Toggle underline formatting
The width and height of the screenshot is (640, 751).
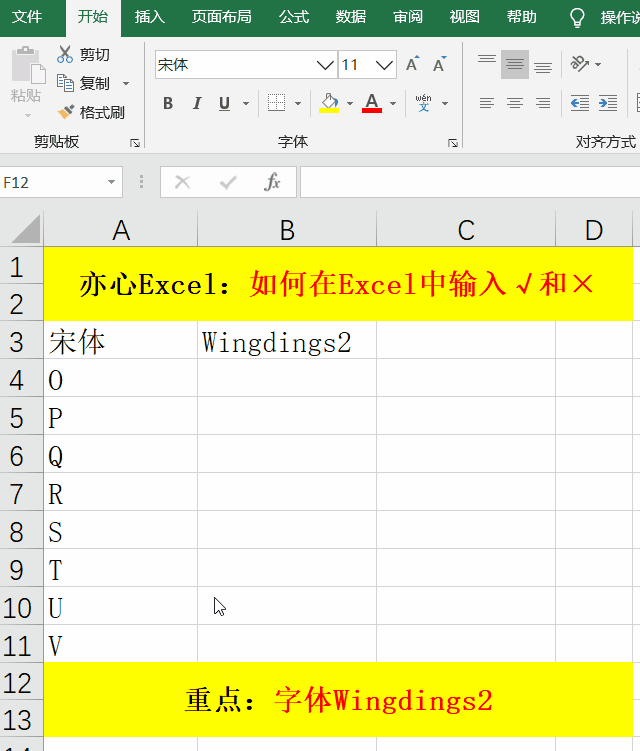[x=224, y=103]
